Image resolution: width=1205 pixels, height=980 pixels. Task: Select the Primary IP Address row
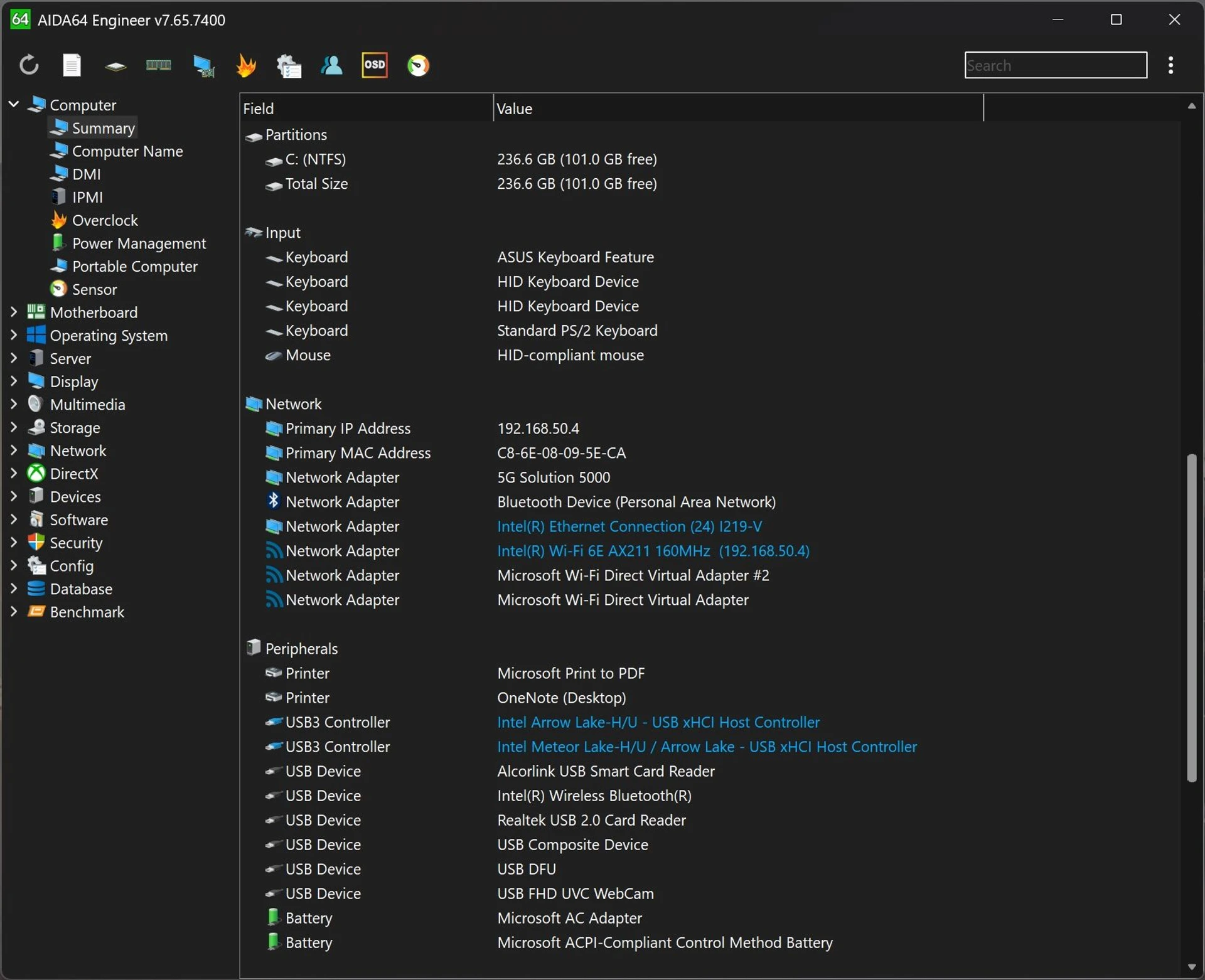click(709, 429)
